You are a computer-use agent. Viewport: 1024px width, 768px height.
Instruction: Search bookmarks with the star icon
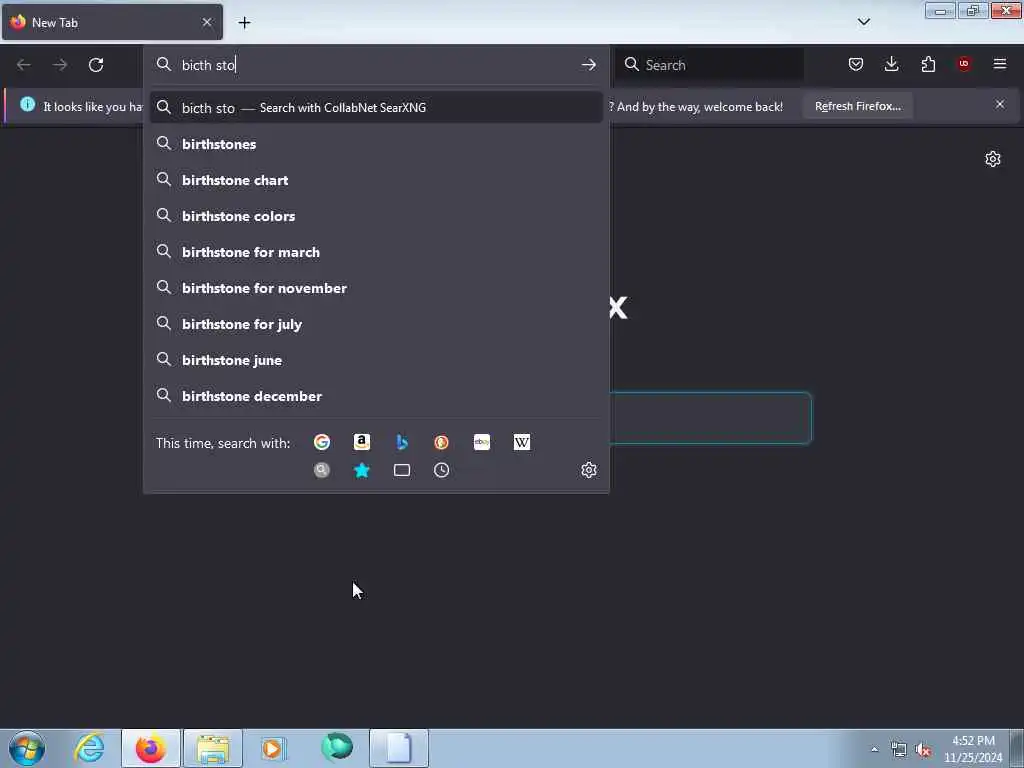pos(362,470)
